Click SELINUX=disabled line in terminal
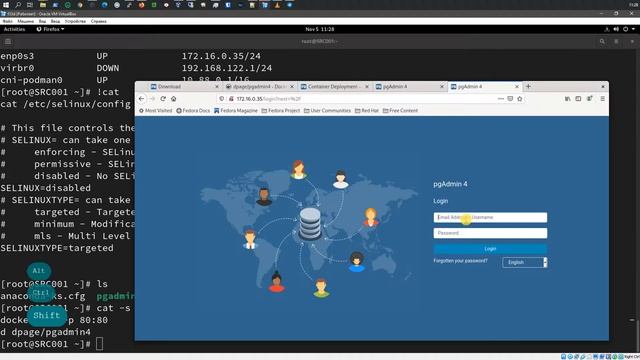Screen dimensions: 640x360 click(x=45, y=188)
